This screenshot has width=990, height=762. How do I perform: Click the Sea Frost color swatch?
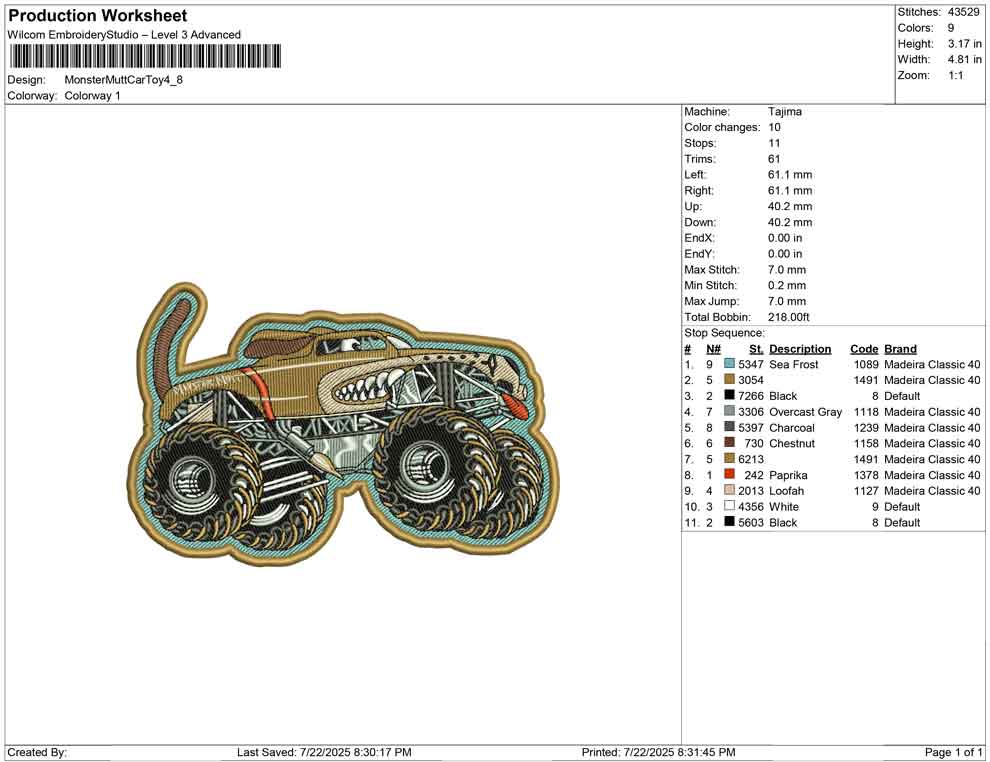coord(729,364)
